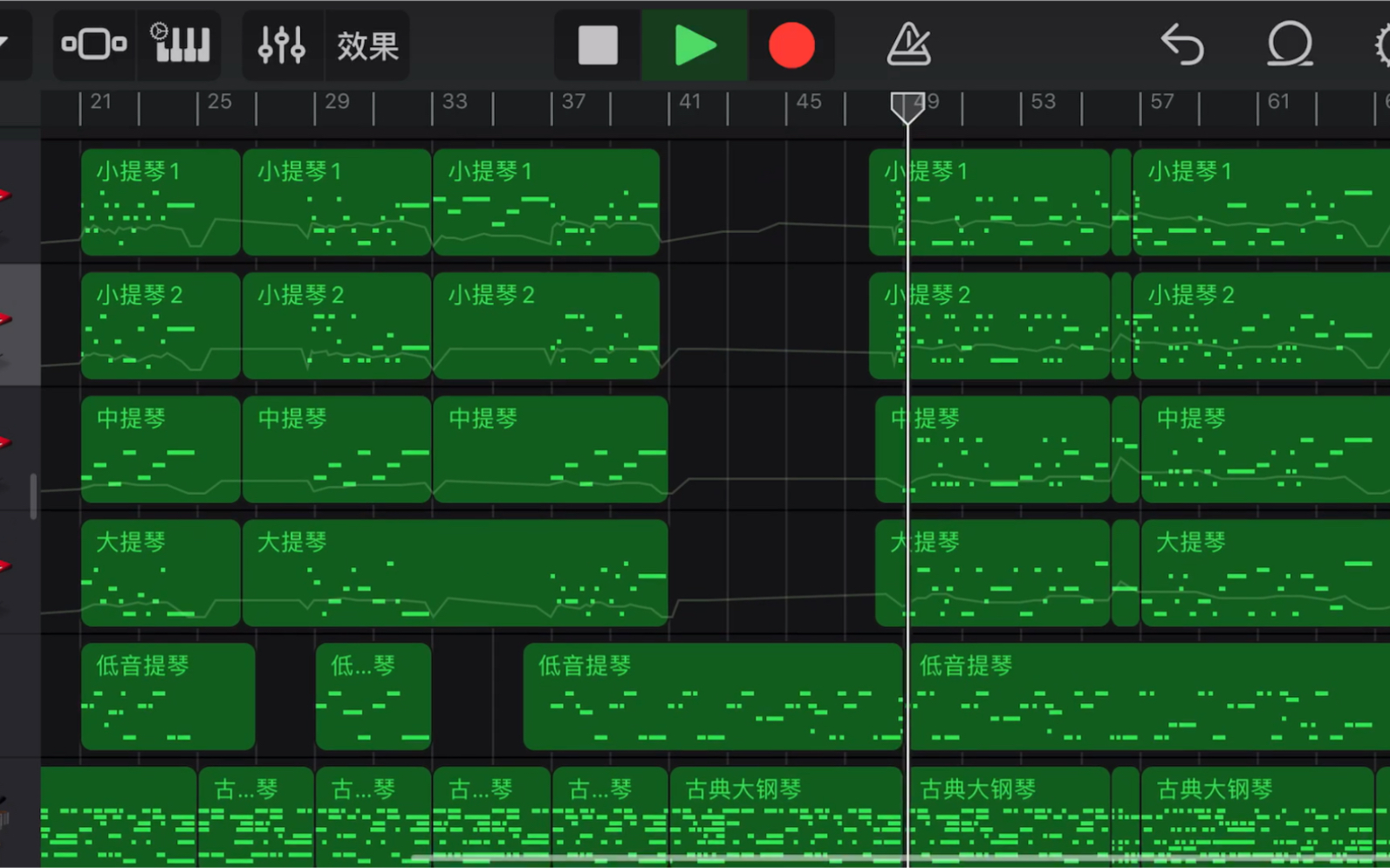Open the tracks view browser button
Screen dimensions: 1390x868
[94, 44]
